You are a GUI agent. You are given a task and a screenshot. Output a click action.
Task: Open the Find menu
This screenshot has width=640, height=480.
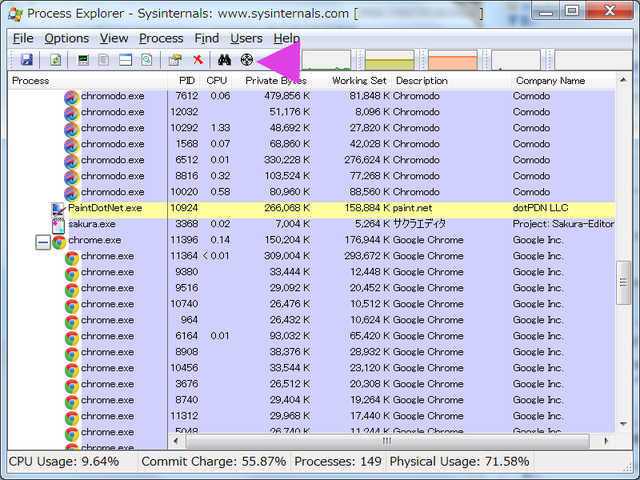(207, 38)
